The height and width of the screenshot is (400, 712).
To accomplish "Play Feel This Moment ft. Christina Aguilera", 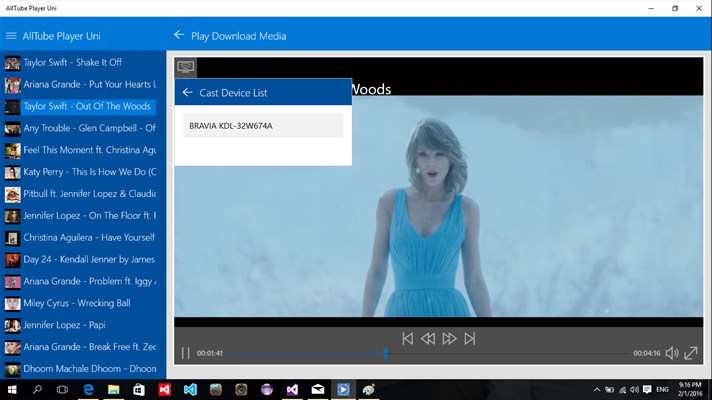I will (80, 150).
